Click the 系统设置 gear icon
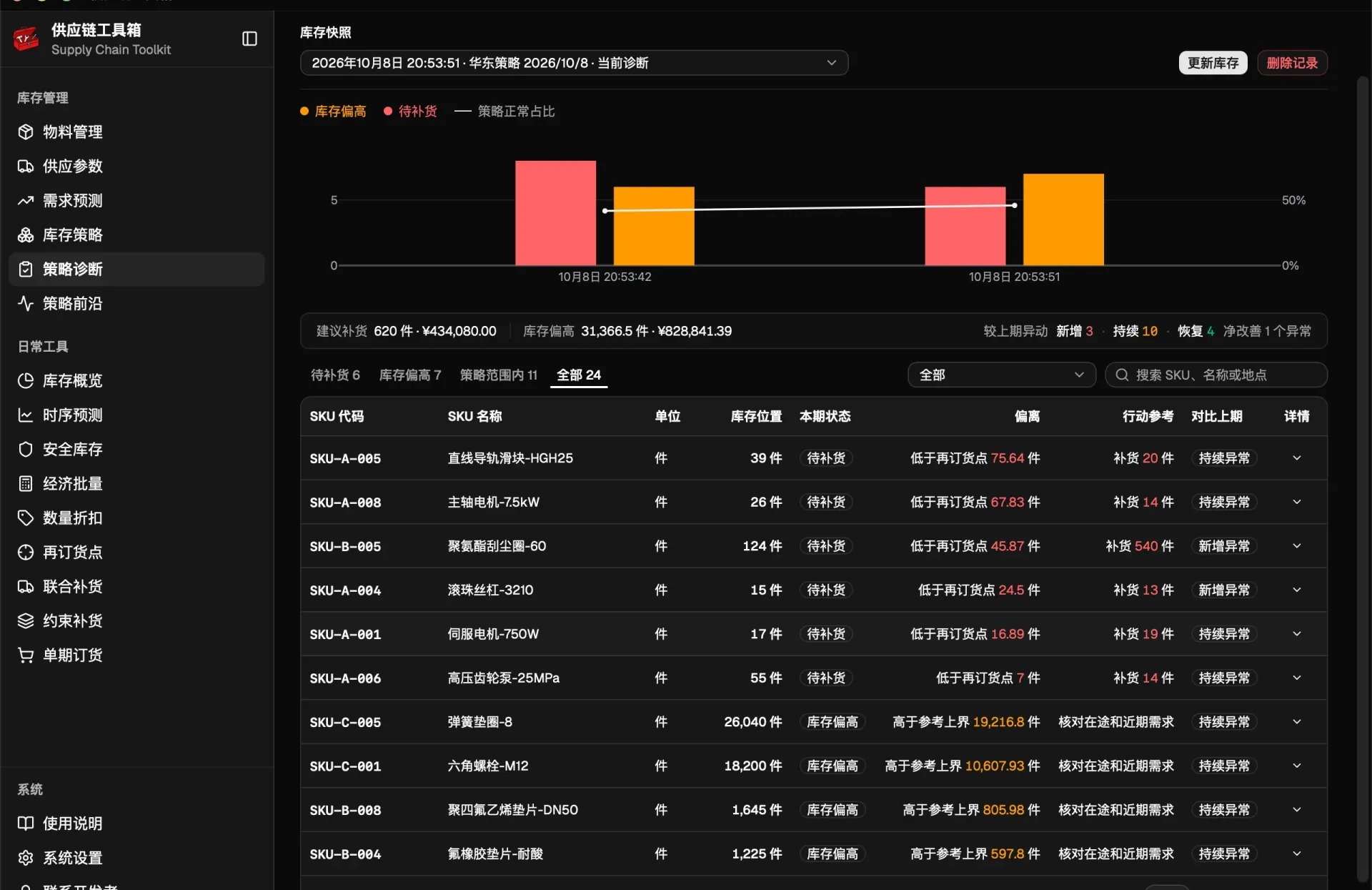The image size is (1372, 890). [26, 857]
